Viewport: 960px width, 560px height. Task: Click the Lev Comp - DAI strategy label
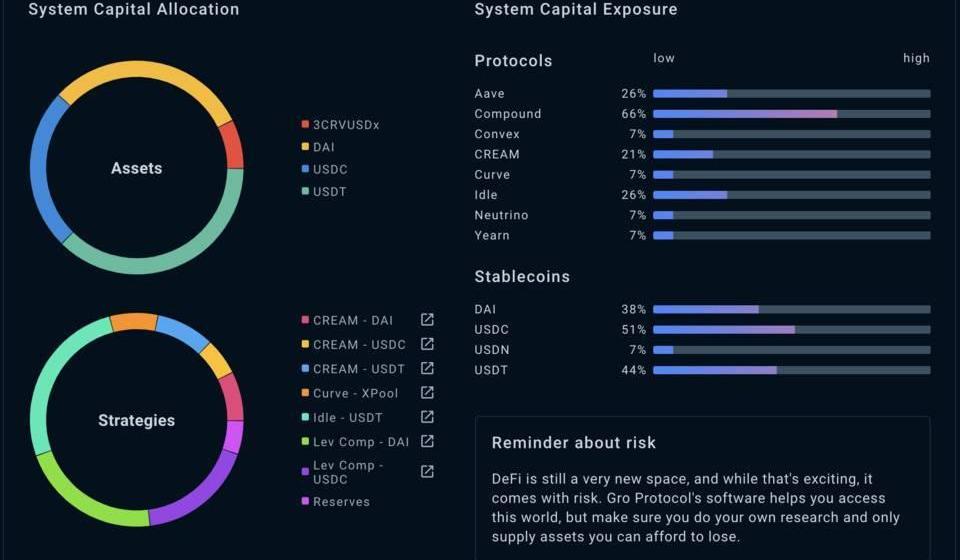pos(353,442)
